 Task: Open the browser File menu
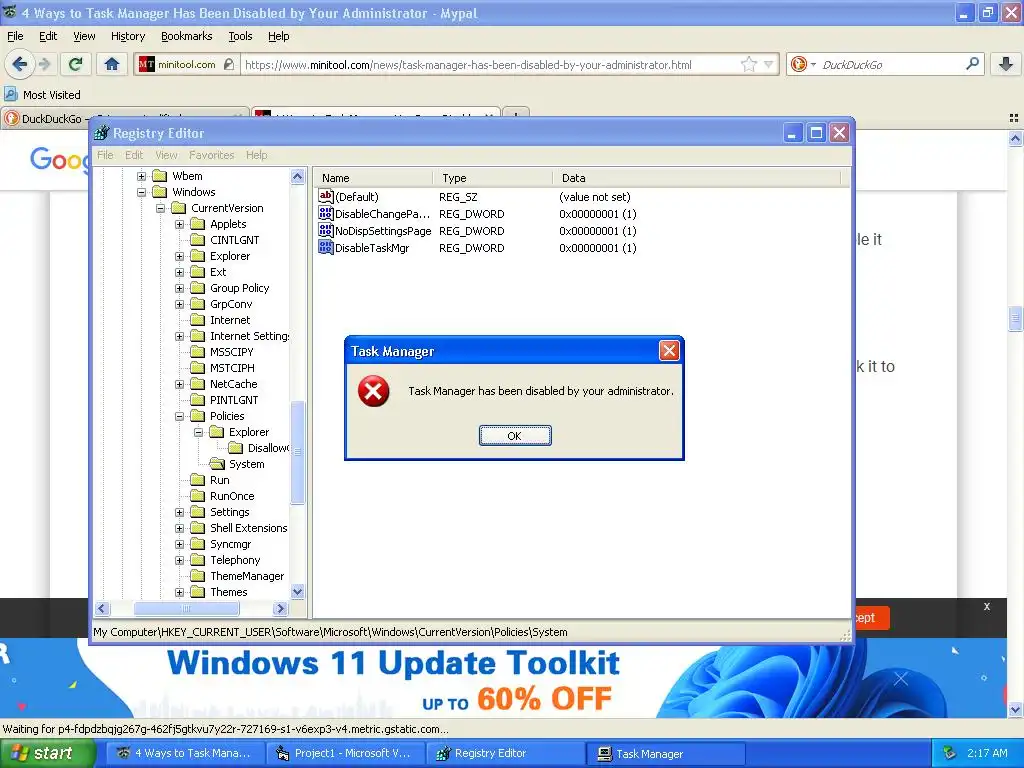[15, 36]
